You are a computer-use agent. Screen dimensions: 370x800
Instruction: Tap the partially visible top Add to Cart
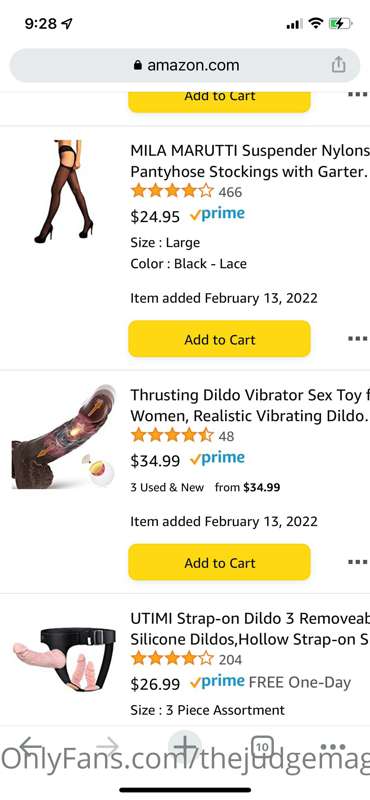point(219,102)
